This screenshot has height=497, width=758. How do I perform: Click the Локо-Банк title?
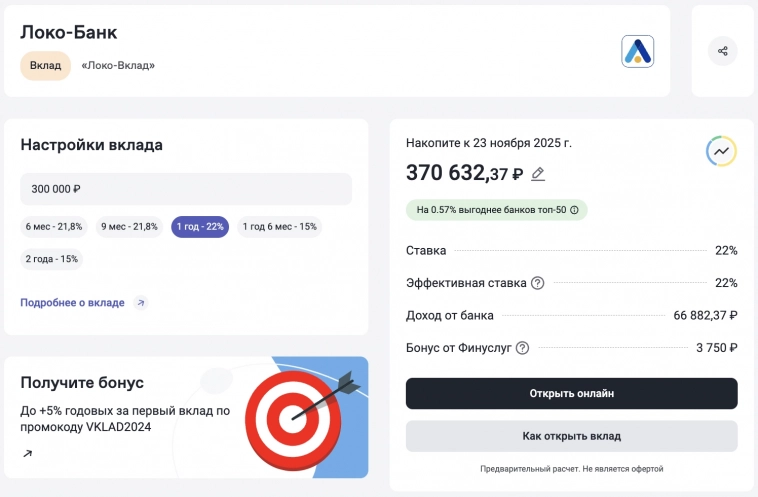click(x=69, y=32)
